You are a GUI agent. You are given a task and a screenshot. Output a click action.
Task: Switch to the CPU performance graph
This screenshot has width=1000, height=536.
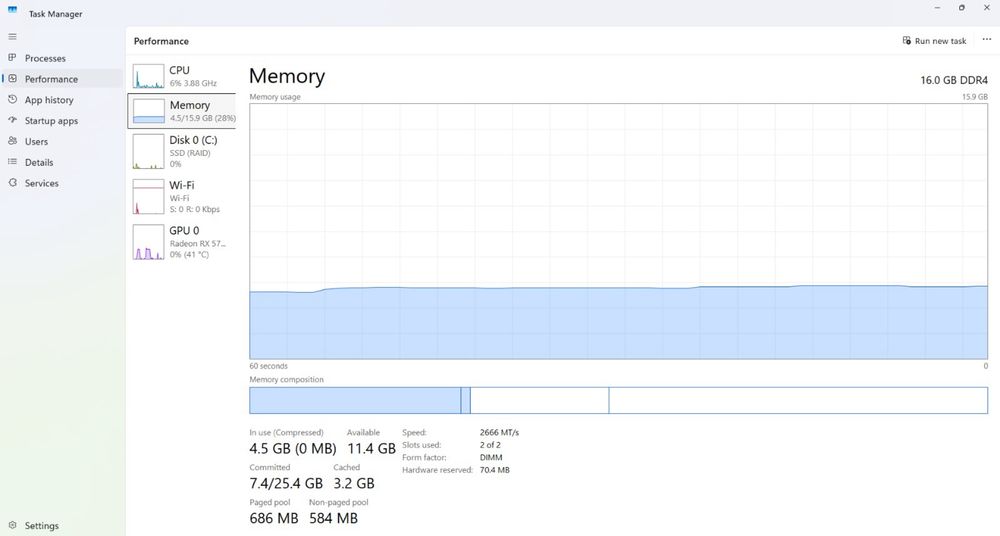(x=182, y=76)
